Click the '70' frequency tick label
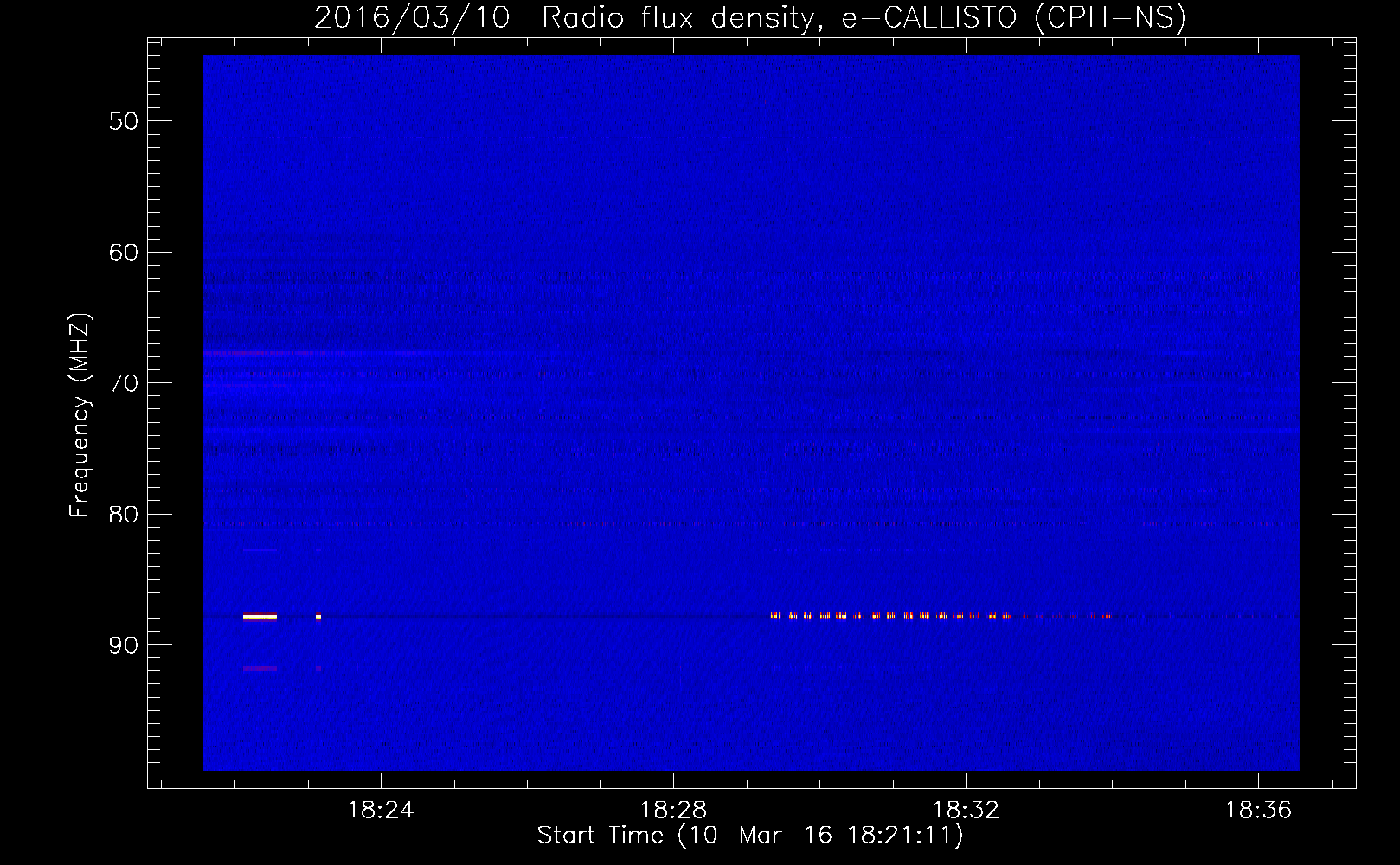 [x=124, y=383]
